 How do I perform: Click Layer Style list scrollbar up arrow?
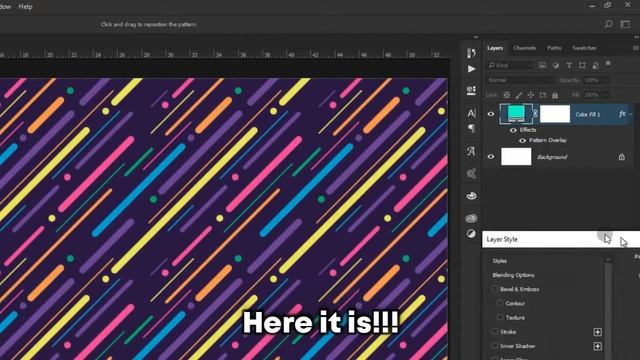point(608,260)
